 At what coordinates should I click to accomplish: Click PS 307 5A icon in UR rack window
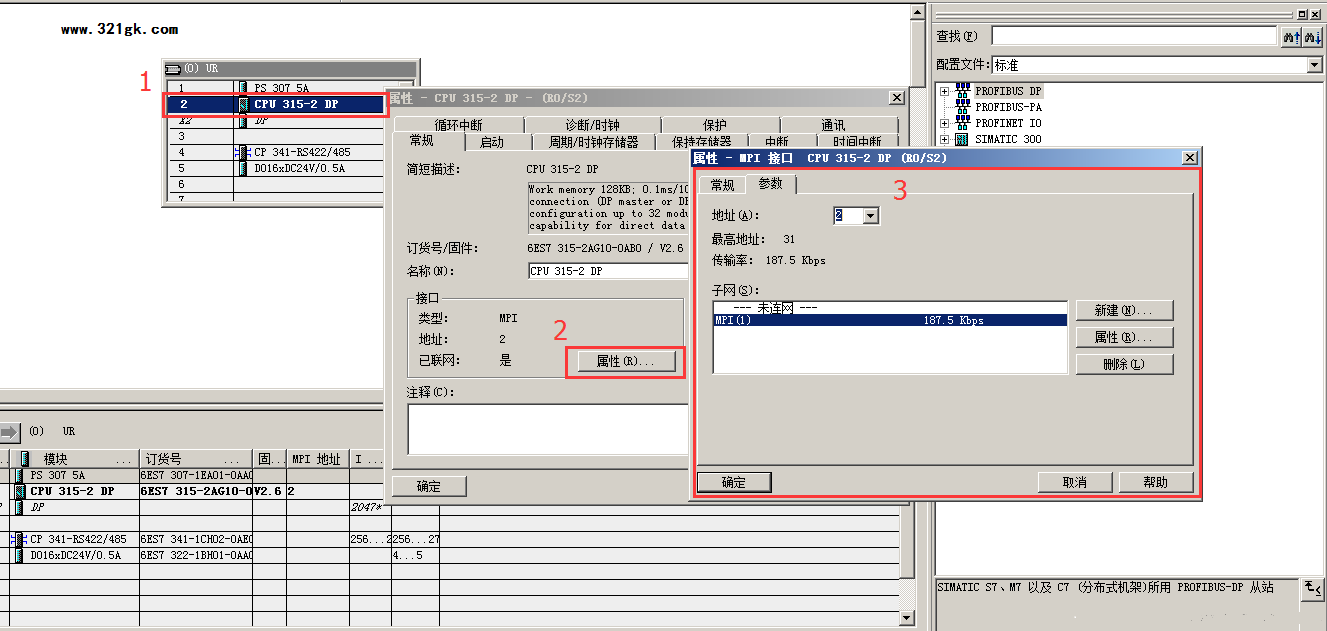[x=244, y=88]
